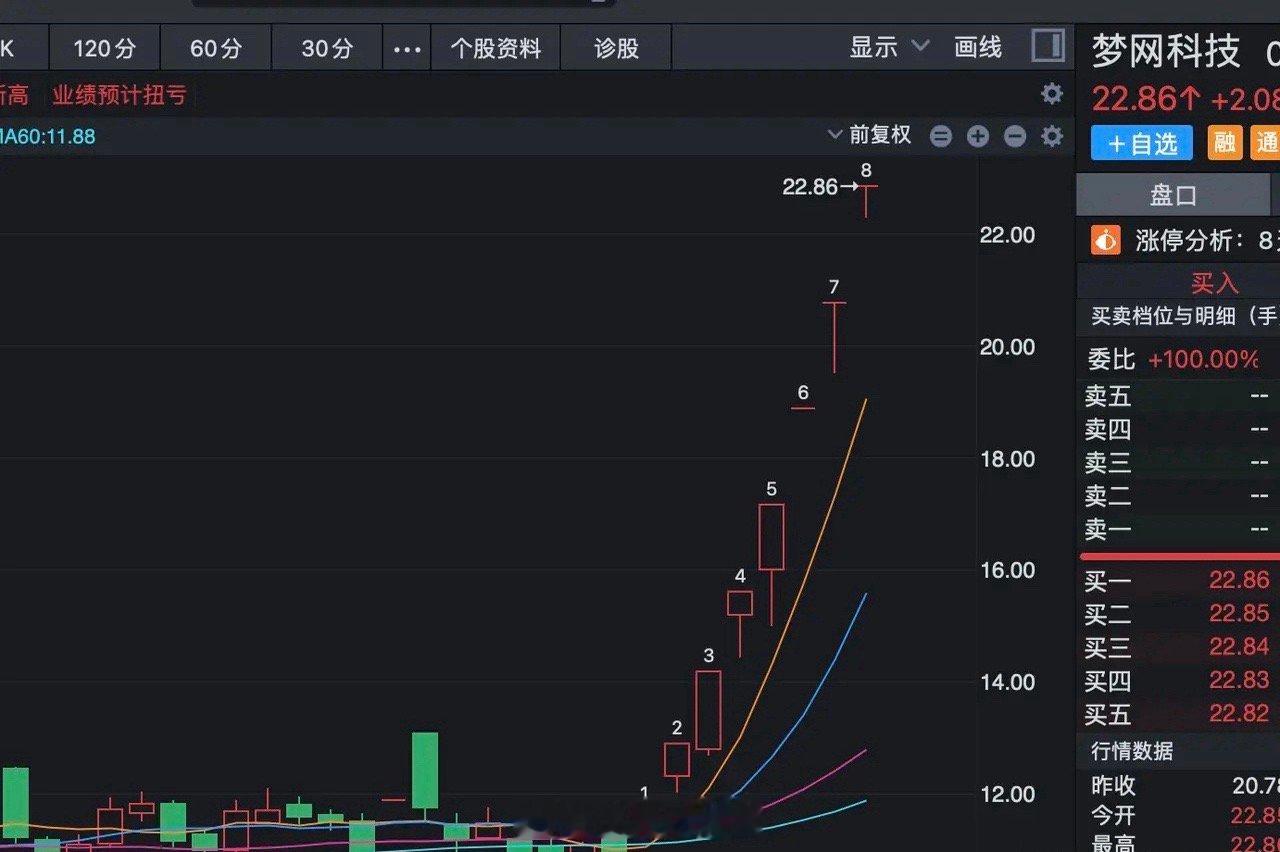Click the 委比 +100.00% value
Screen dimensions: 1280x852
[1203, 360]
